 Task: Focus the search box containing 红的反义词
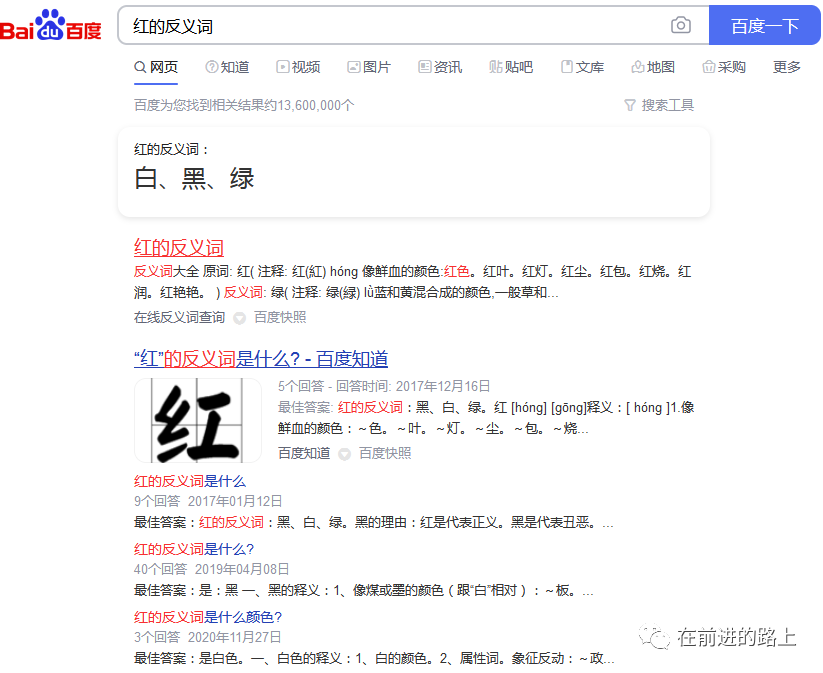coord(394,25)
